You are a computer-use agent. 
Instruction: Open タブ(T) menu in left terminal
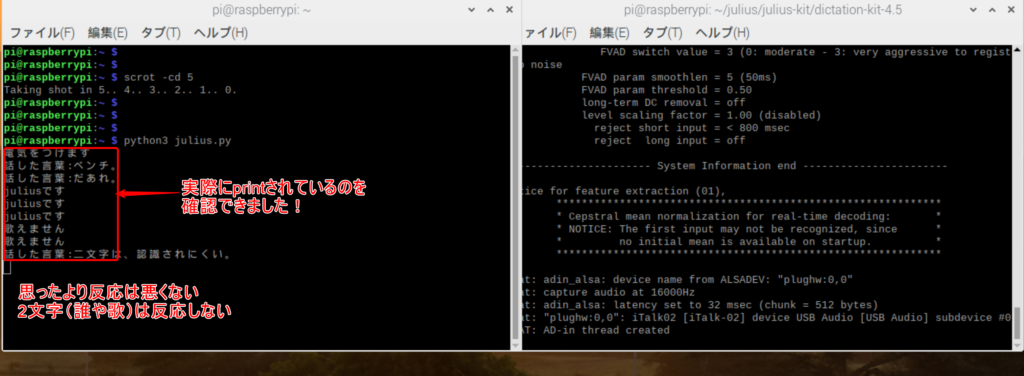pos(161,33)
